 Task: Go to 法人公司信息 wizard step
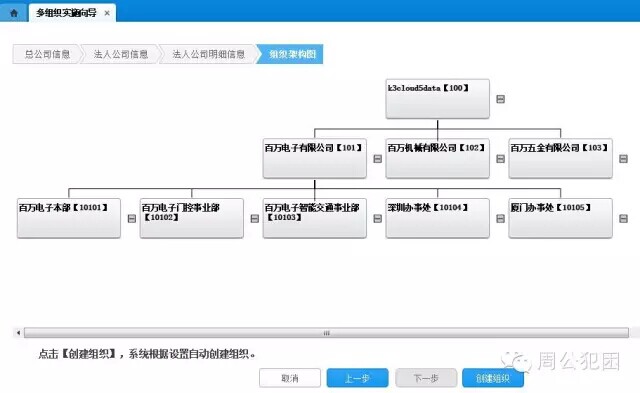pos(121,54)
